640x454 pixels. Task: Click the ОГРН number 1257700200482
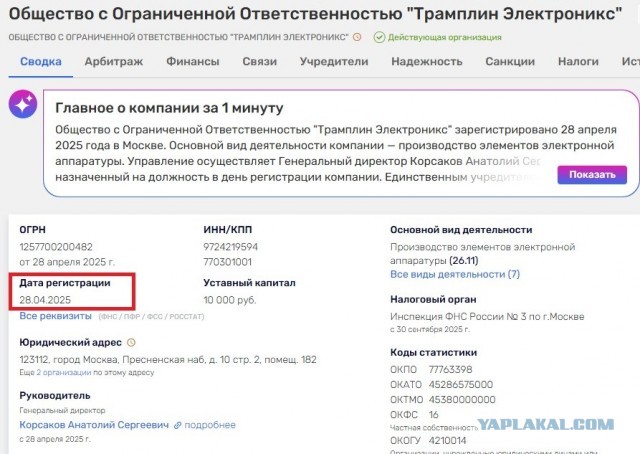click(x=56, y=247)
